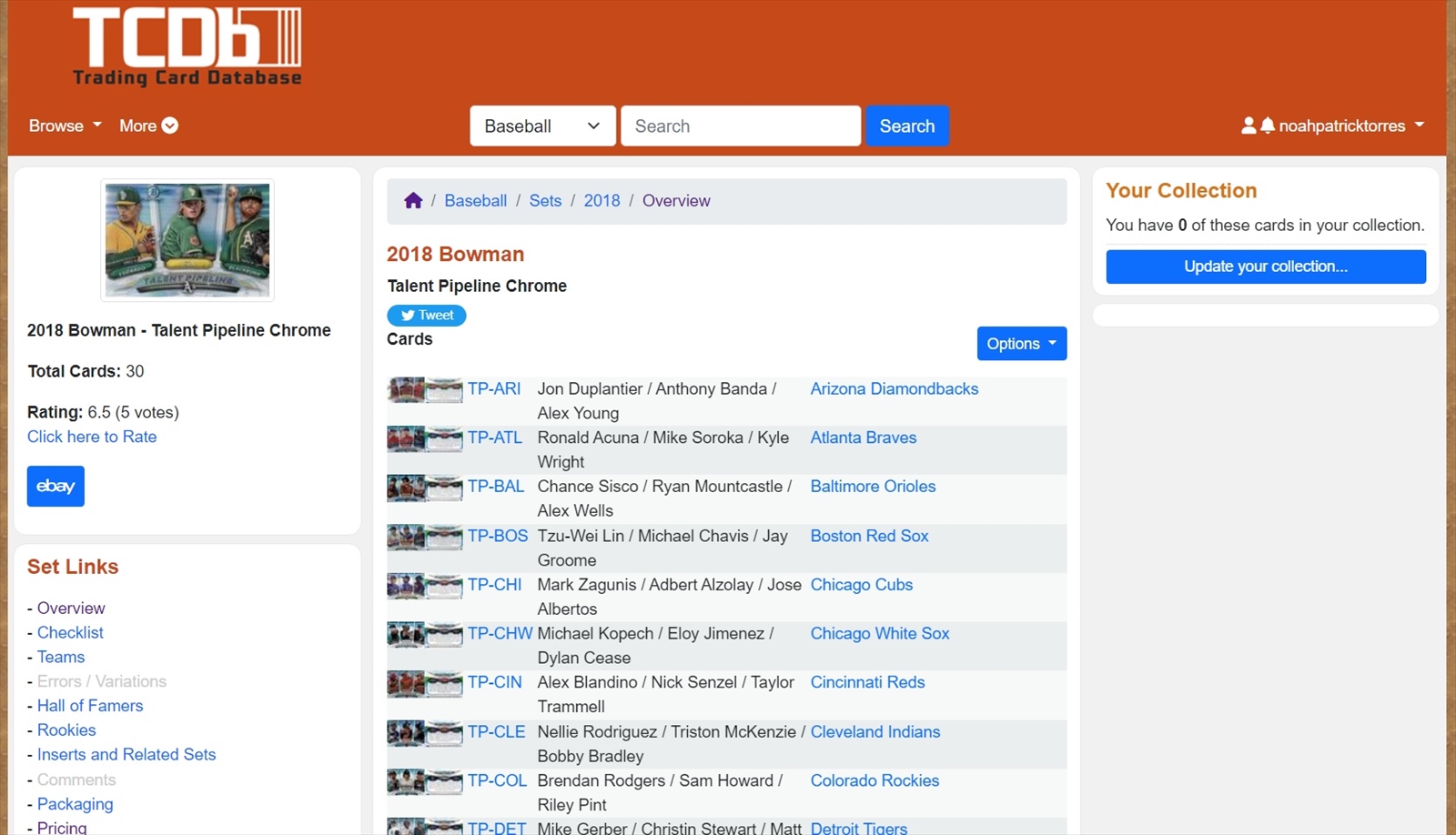This screenshot has height=835, width=1456.
Task: Click the TCDb Trading Card Database logo
Action: click(187, 47)
